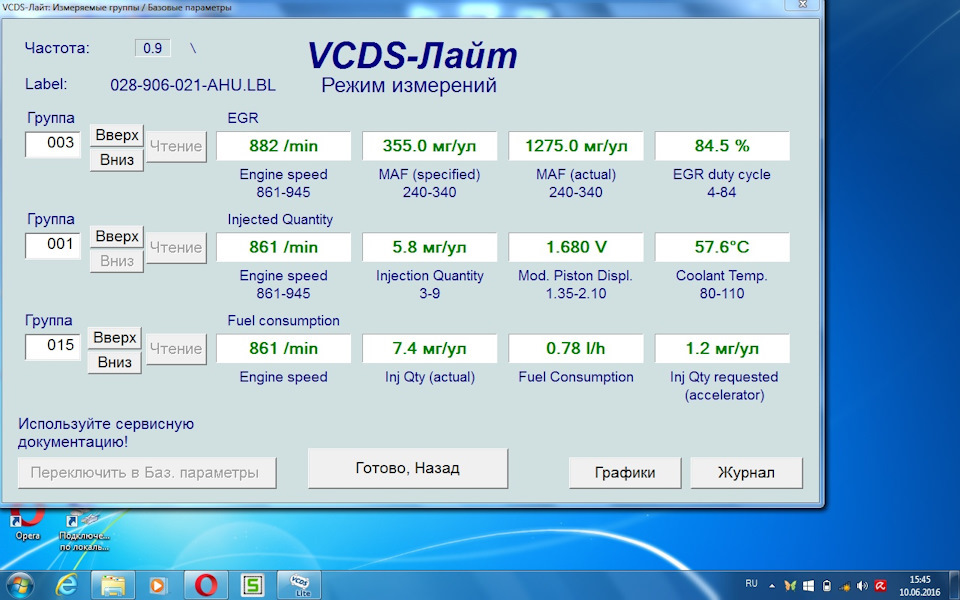Open the green S application in taskbar
Viewport: 960px width, 600px height.
252,586
